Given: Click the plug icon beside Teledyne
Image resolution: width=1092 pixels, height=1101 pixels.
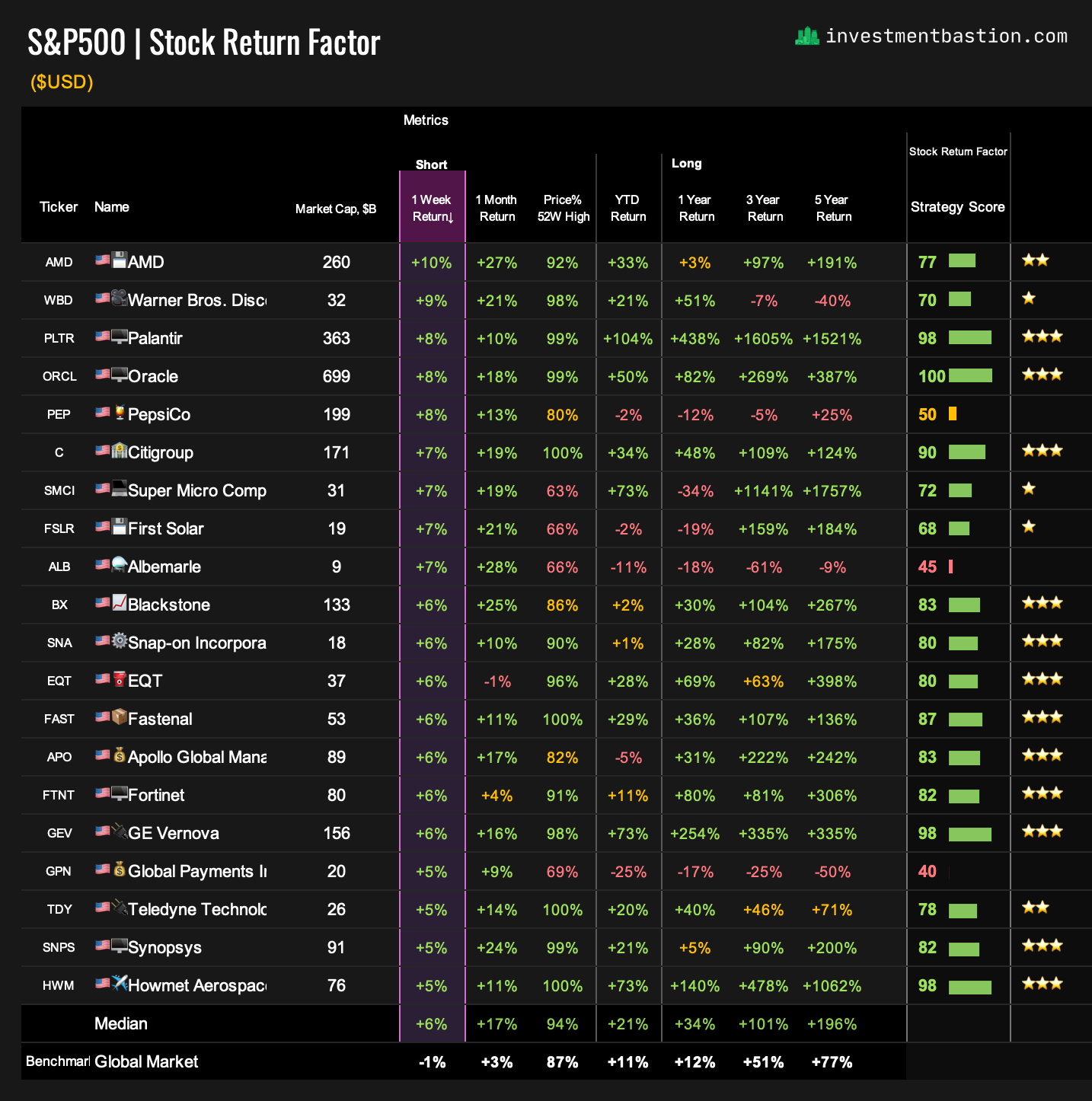Looking at the screenshot, I should (119, 908).
